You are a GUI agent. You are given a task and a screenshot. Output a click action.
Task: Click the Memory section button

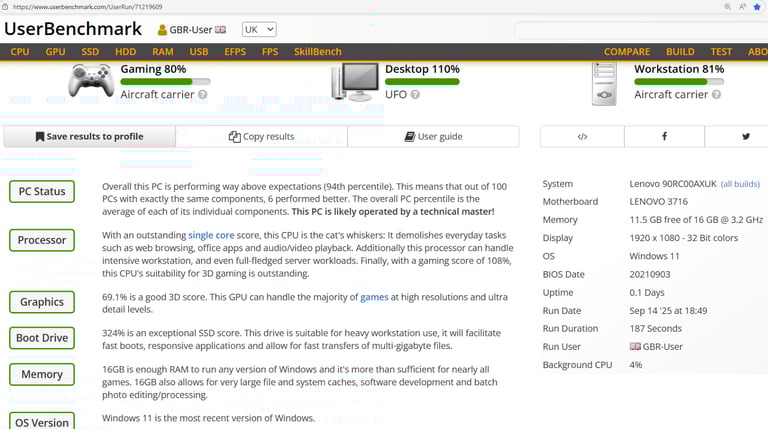(42, 374)
